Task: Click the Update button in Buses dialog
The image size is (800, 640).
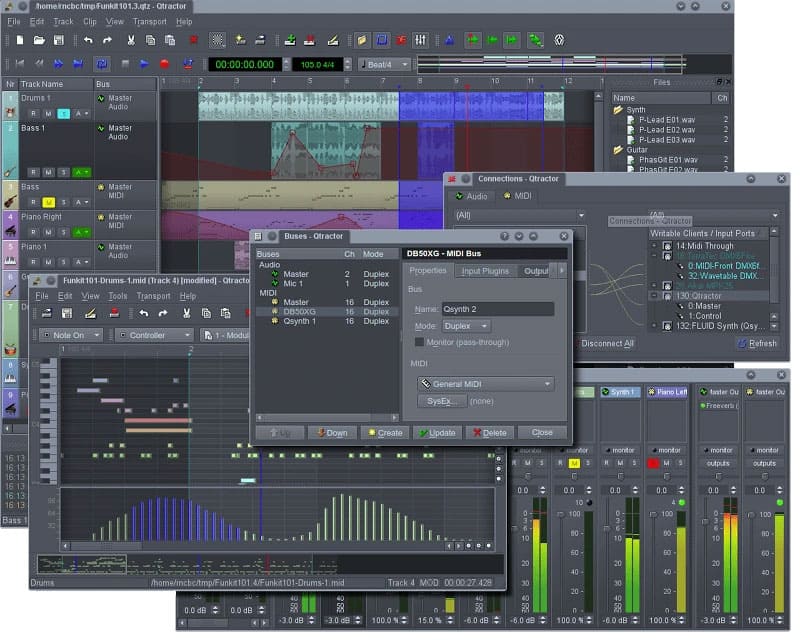Action: coord(437,433)
